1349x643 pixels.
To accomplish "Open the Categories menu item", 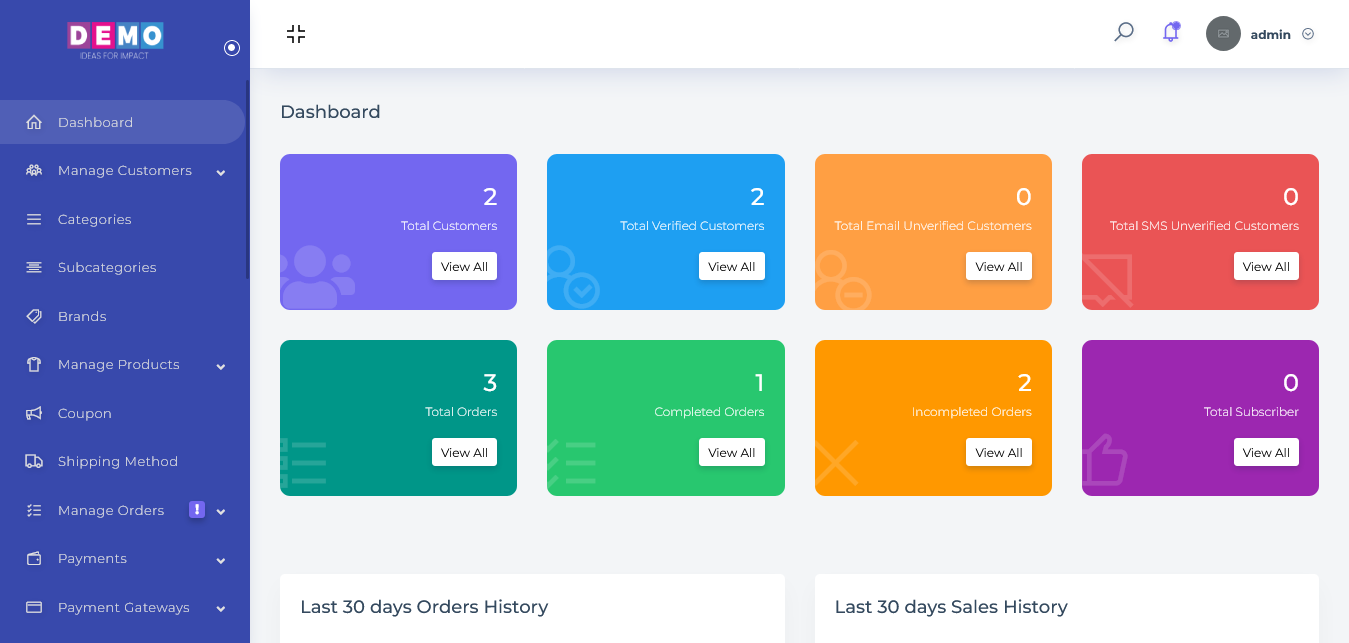I will [x=94, y=219].
